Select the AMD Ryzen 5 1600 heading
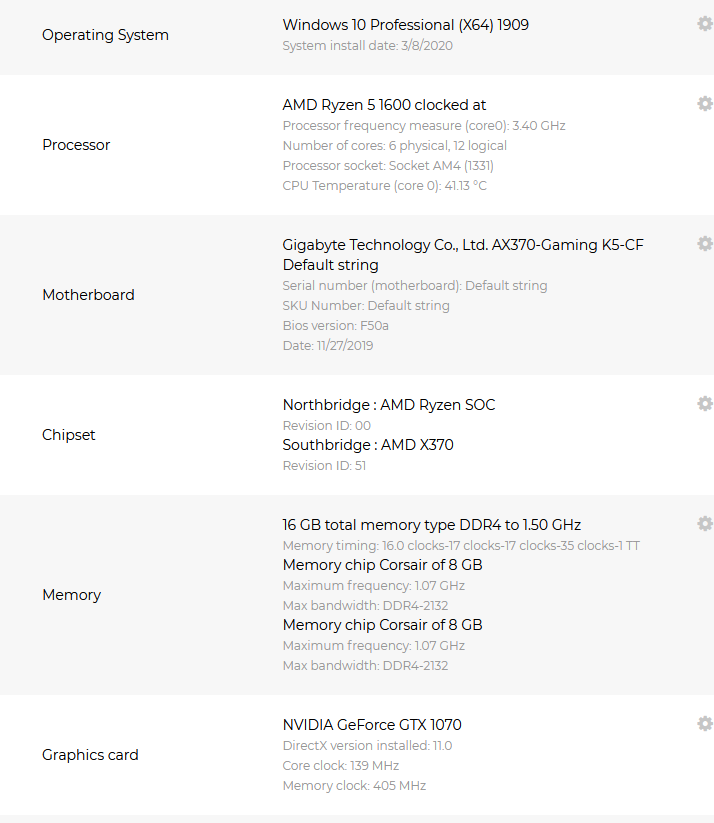Image resolution: width=714 pixels, height=823 pixels. point(384,105)
